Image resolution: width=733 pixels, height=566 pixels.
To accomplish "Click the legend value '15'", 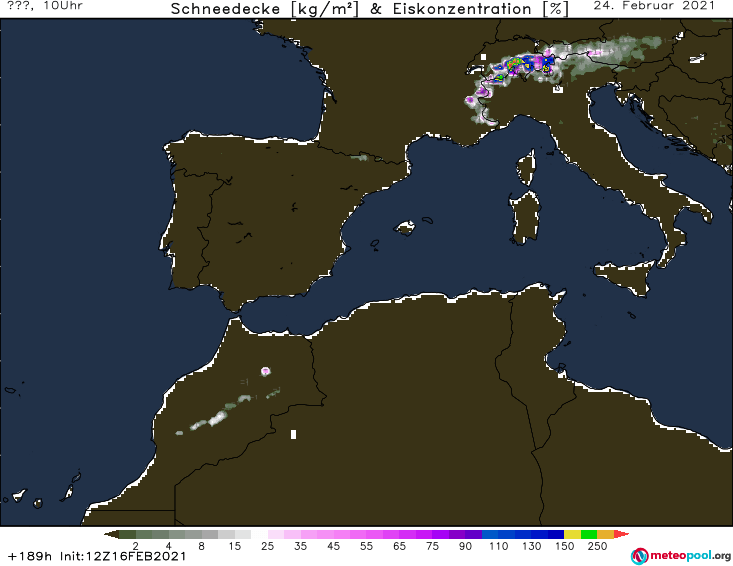I will click(x=235, y=546).
